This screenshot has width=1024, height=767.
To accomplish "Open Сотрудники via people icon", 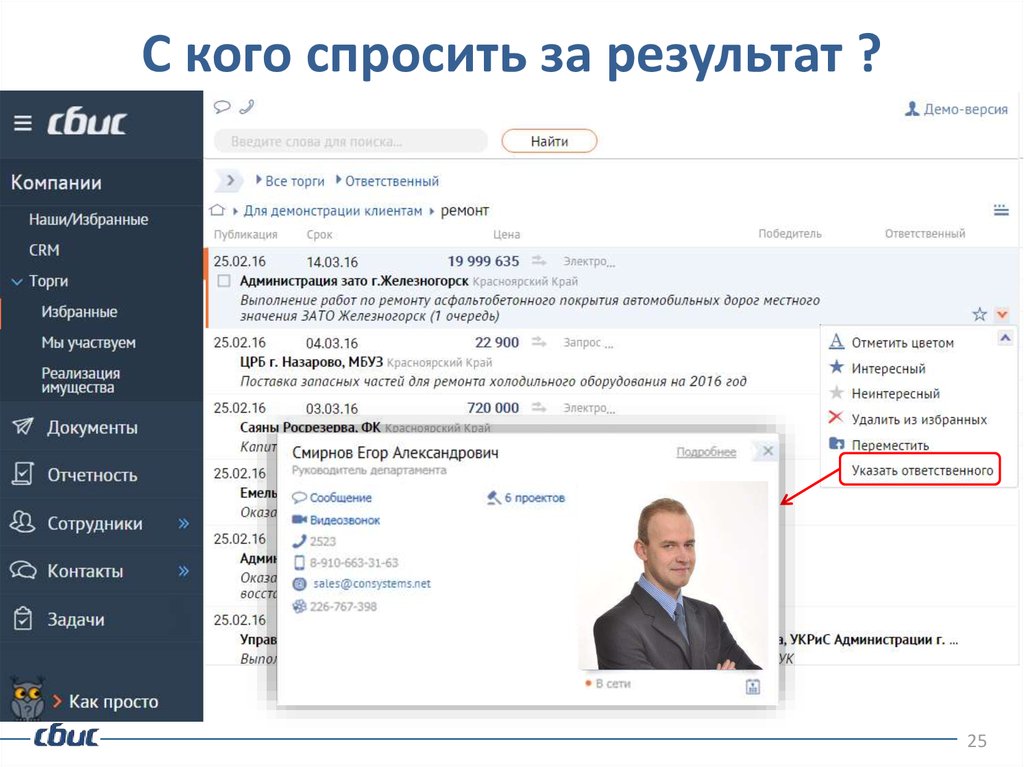I will (23, 523).
